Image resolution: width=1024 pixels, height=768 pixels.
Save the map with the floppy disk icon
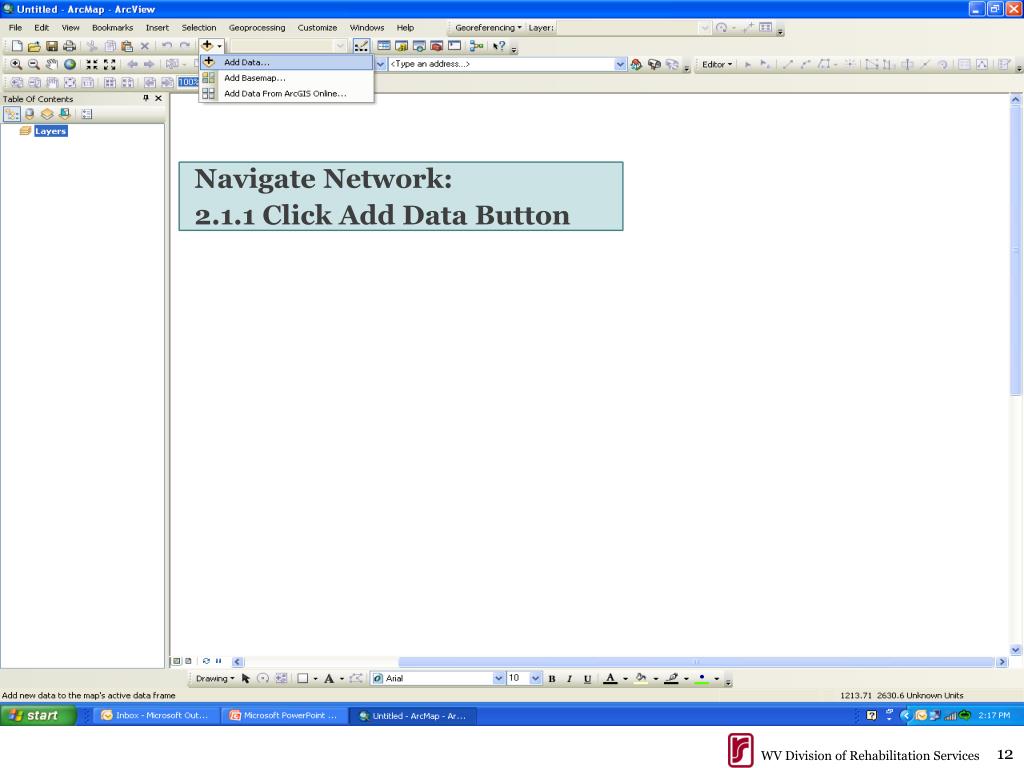click(52, 46)
